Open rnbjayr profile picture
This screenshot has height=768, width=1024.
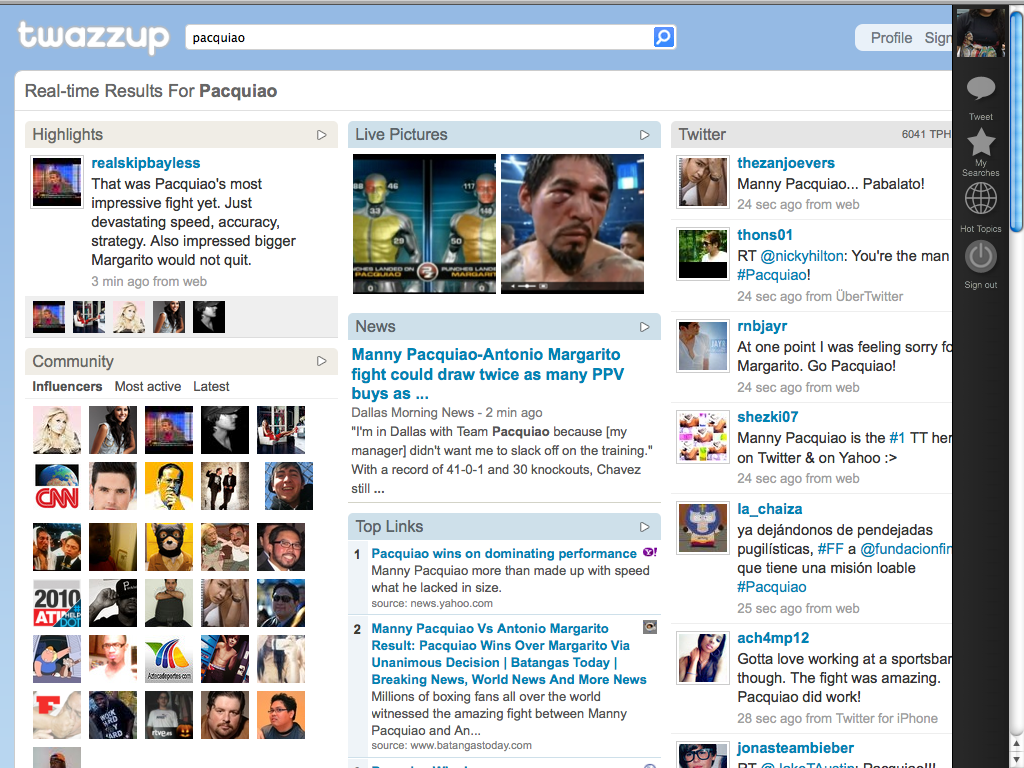(x=703, y=346)
